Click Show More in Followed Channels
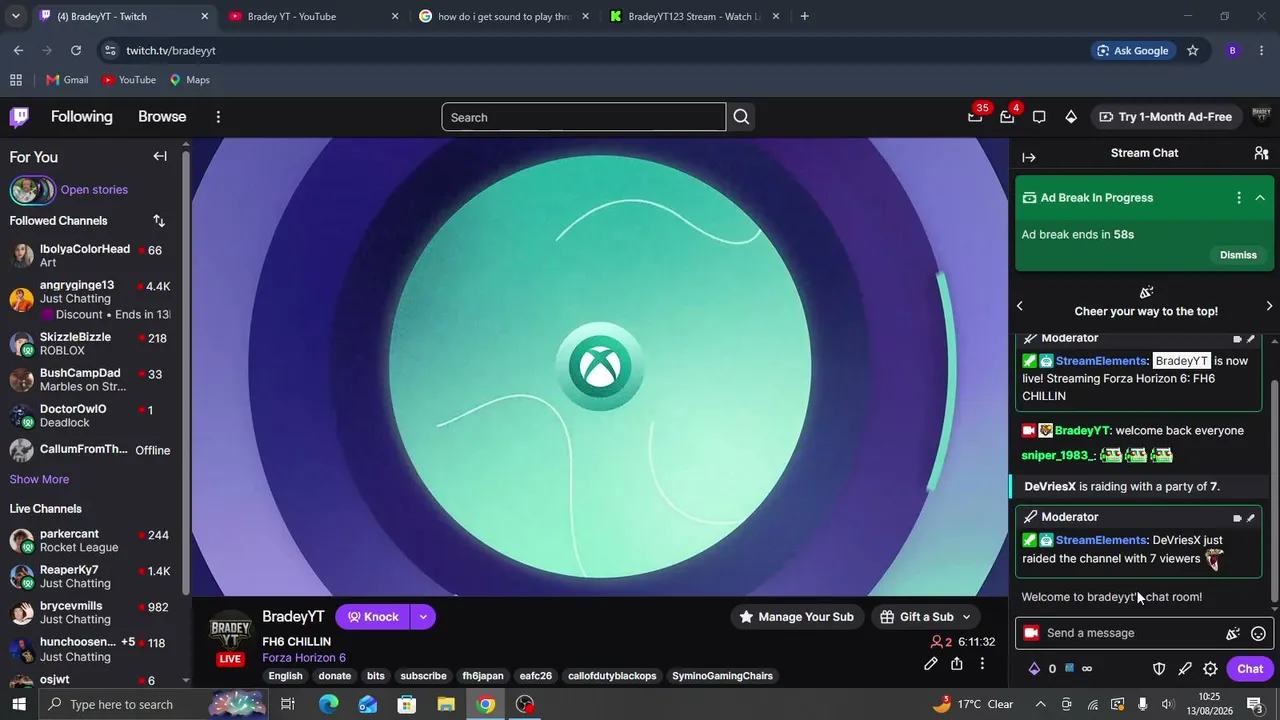The image size is (1280, 720). [x=39, y=479]
